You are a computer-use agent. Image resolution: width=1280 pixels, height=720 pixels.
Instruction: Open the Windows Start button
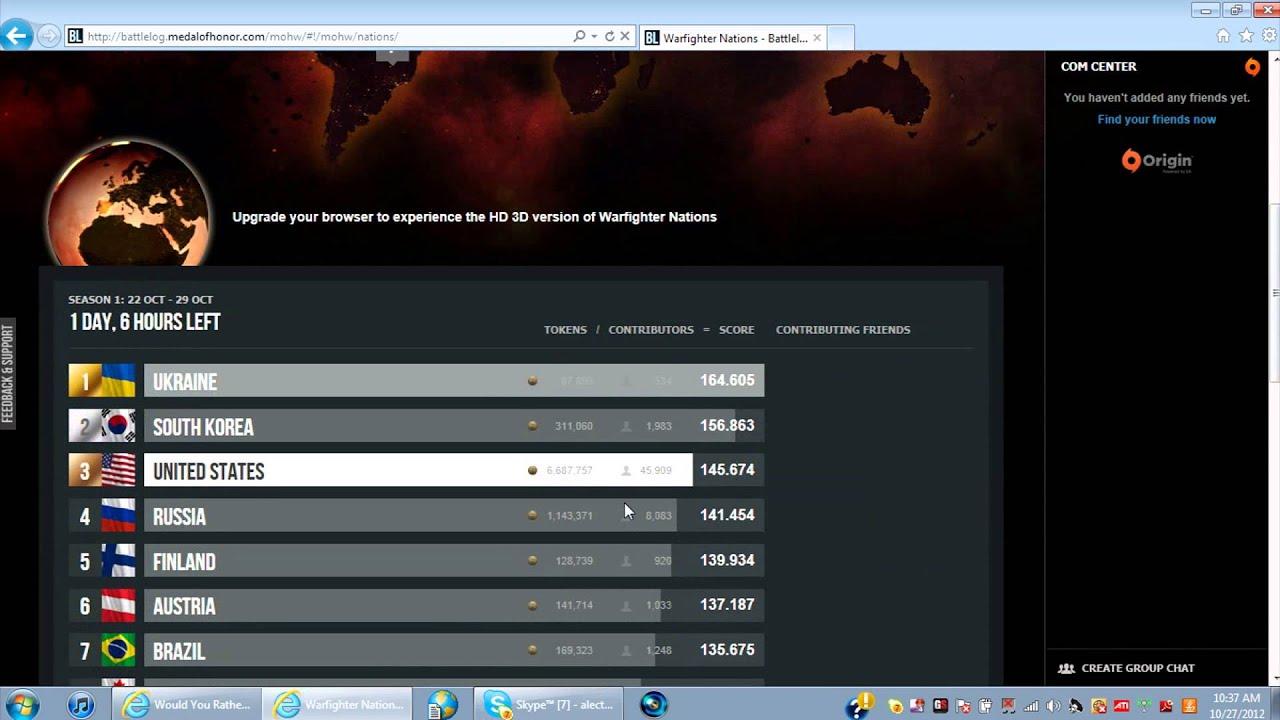pos(22,704)
